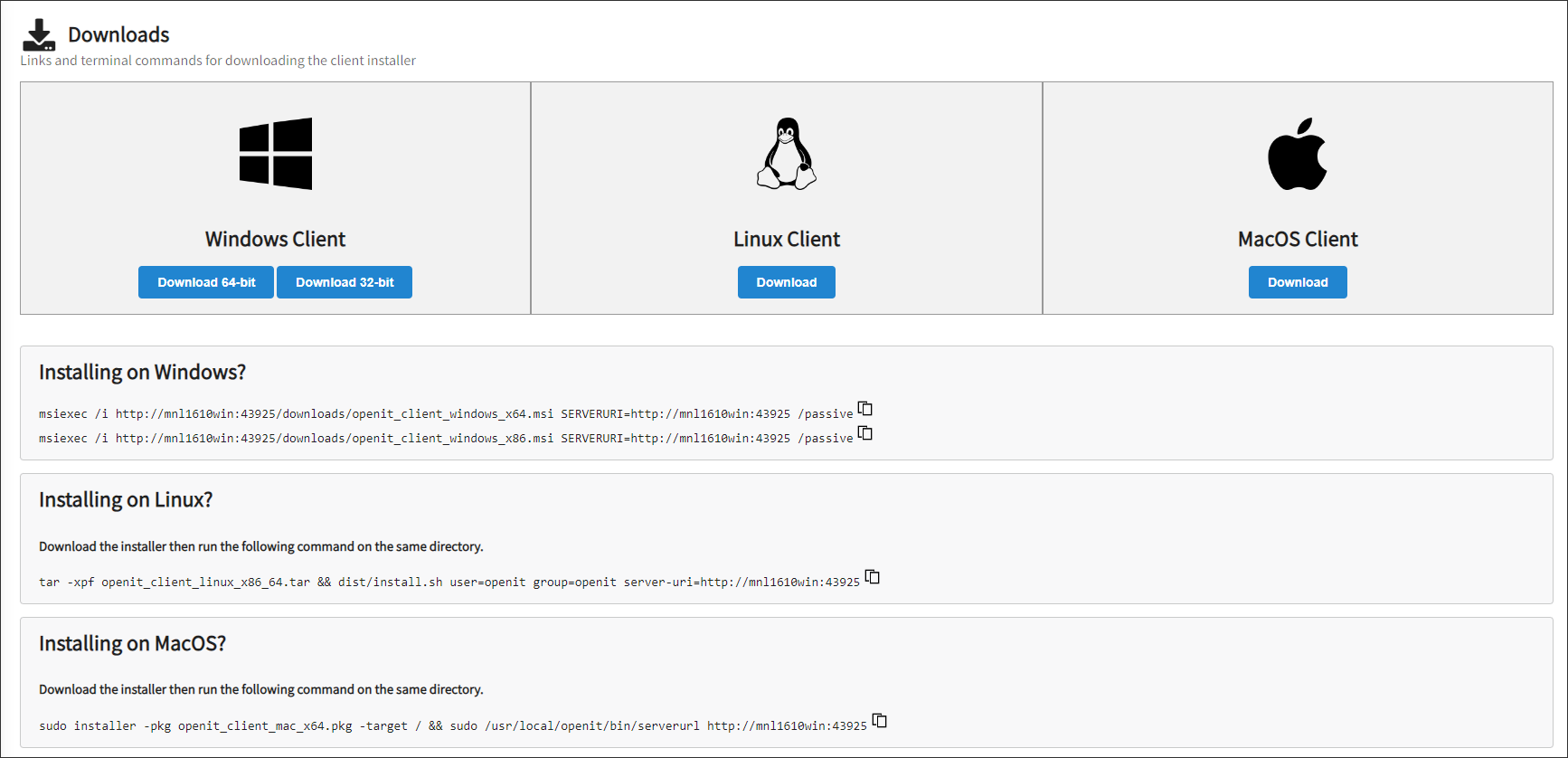The width and height of the screenshot is (1568, 758).
Task: Click the tar -xpf Linux command text
Action: [x=449, y=583]
